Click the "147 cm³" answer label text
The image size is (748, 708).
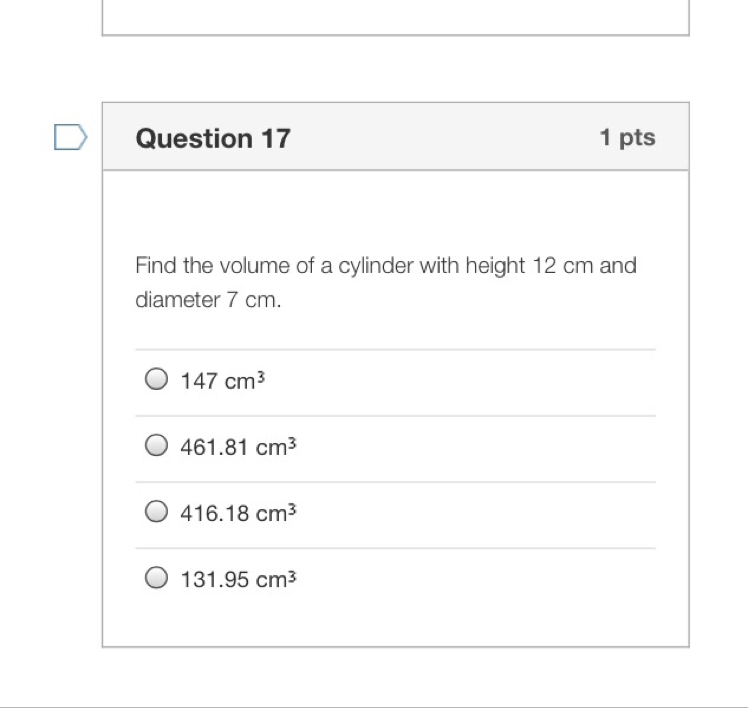(x=222, y=381)
